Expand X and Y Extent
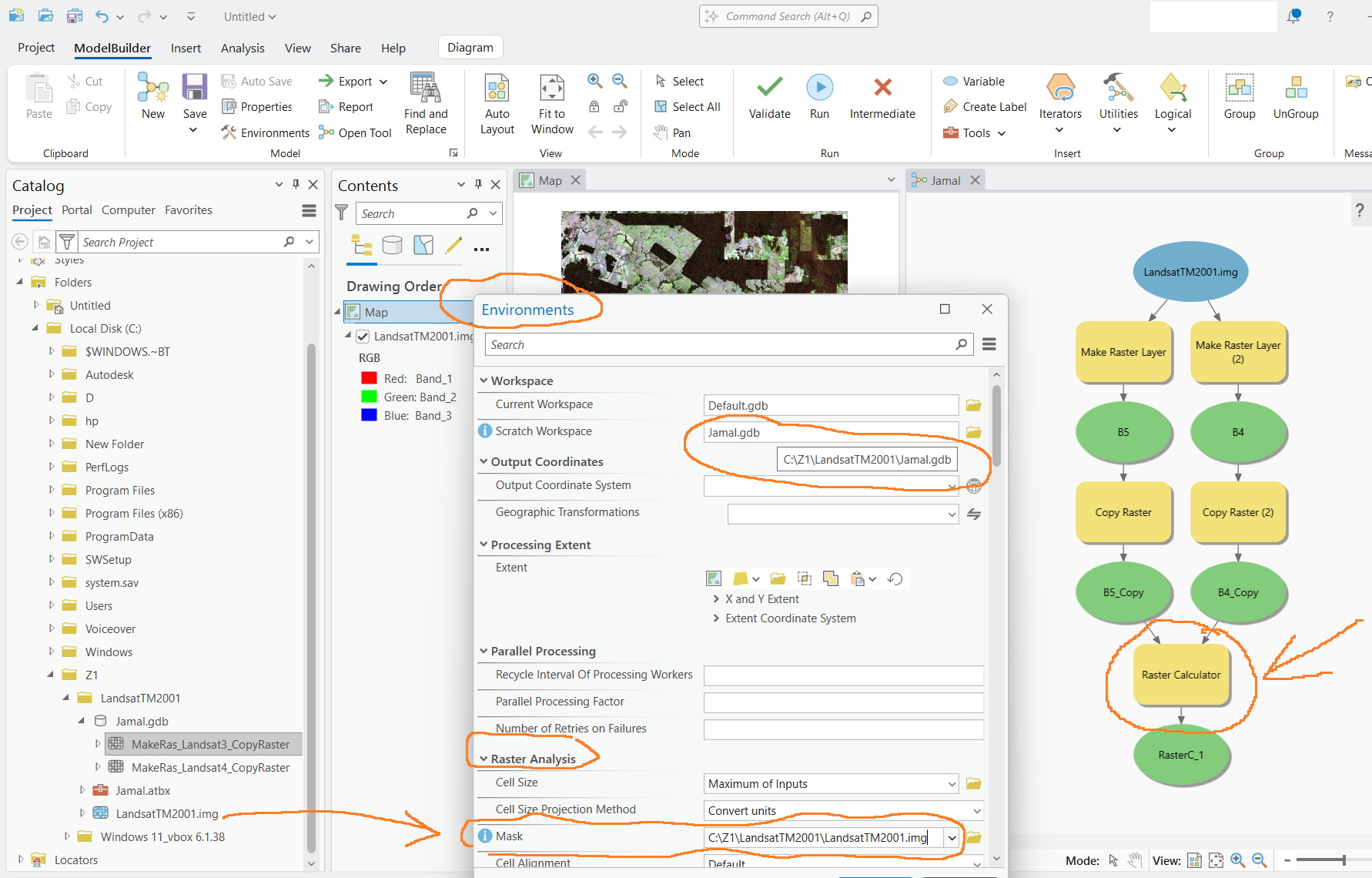This screenshot has width=1372, height=878. click(715, 598)
